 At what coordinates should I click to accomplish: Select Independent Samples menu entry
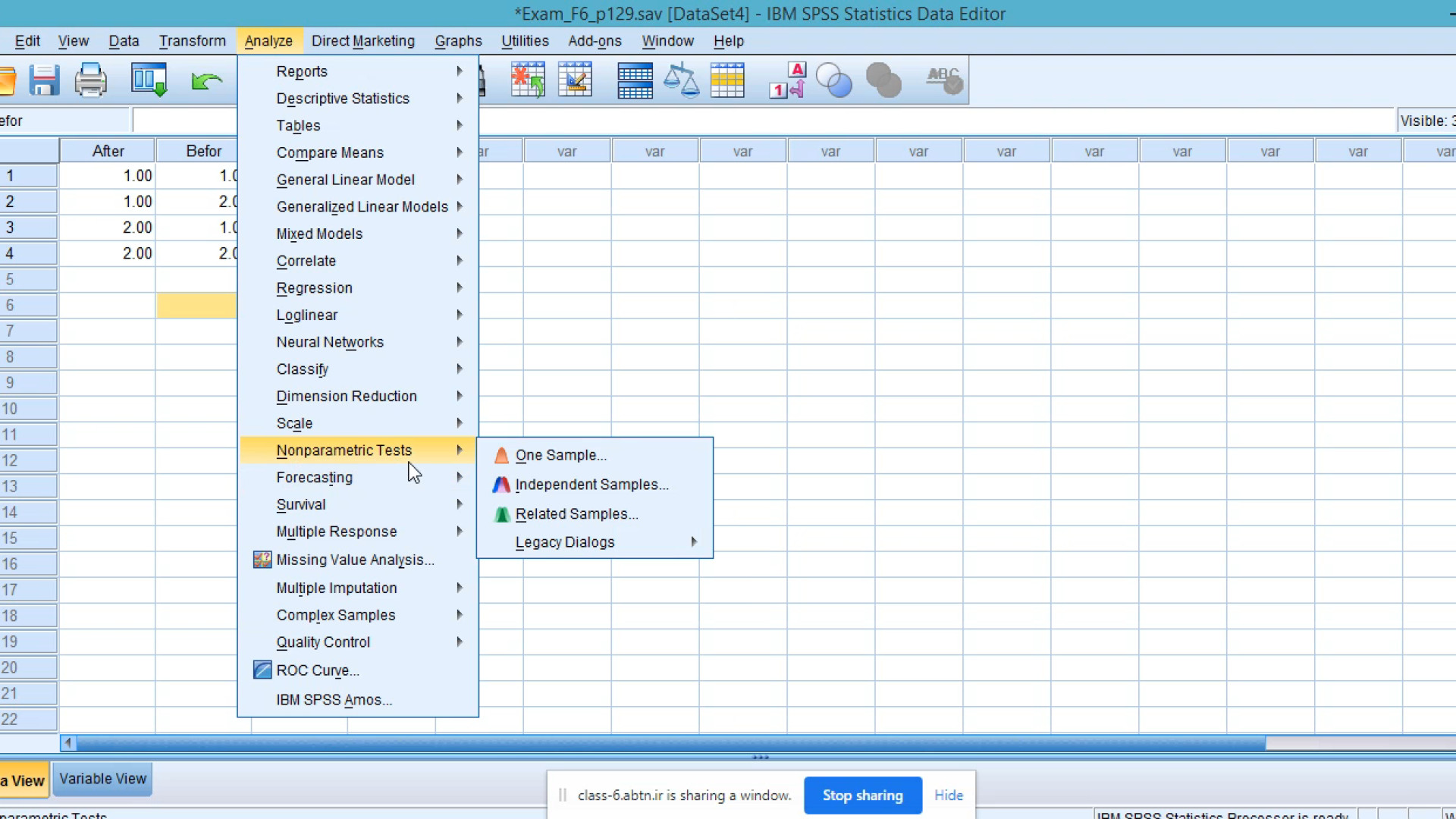591,485
